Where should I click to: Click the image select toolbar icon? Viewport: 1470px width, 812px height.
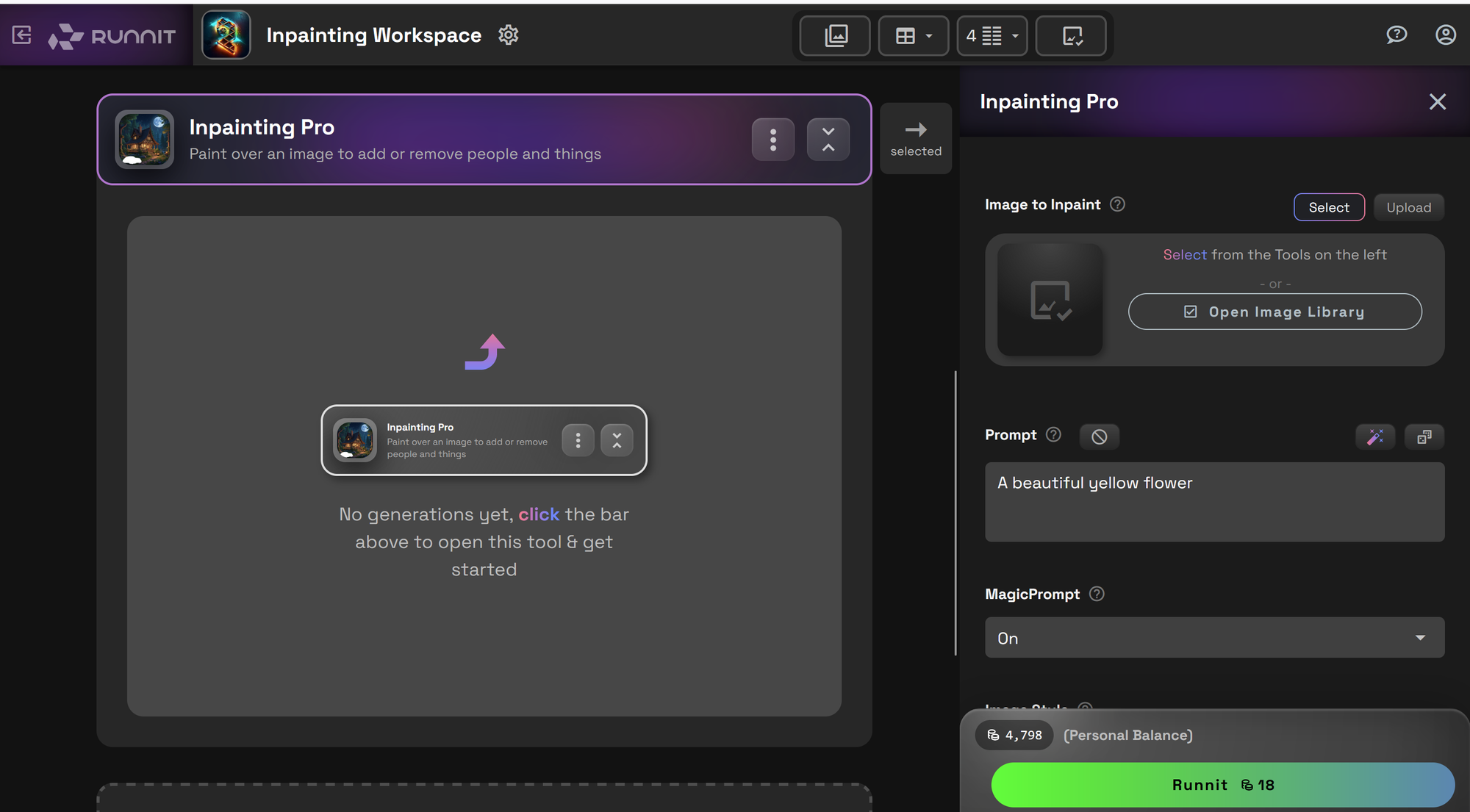click(x=1071, y=35)
